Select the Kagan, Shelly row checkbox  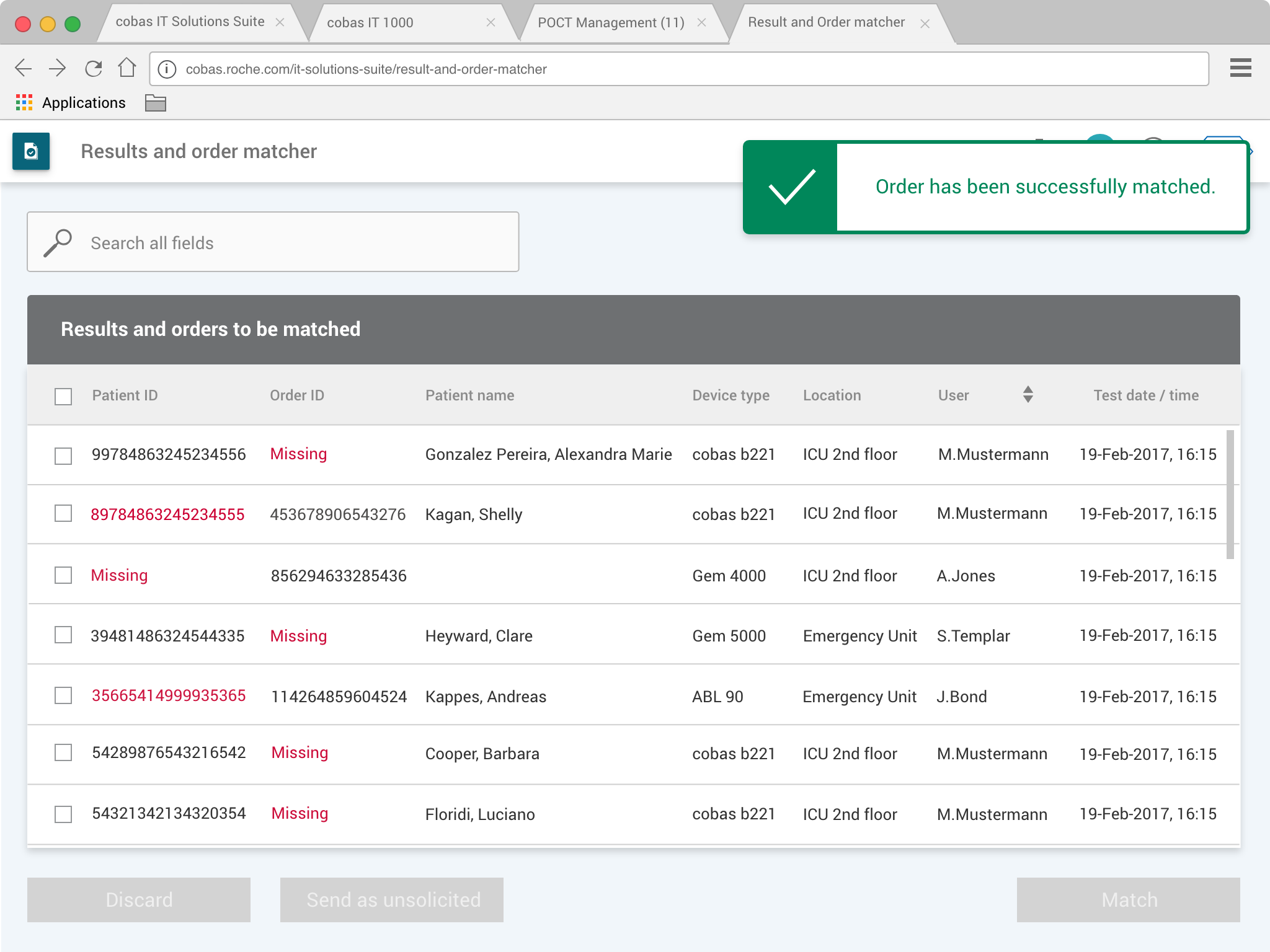point(63,514)
